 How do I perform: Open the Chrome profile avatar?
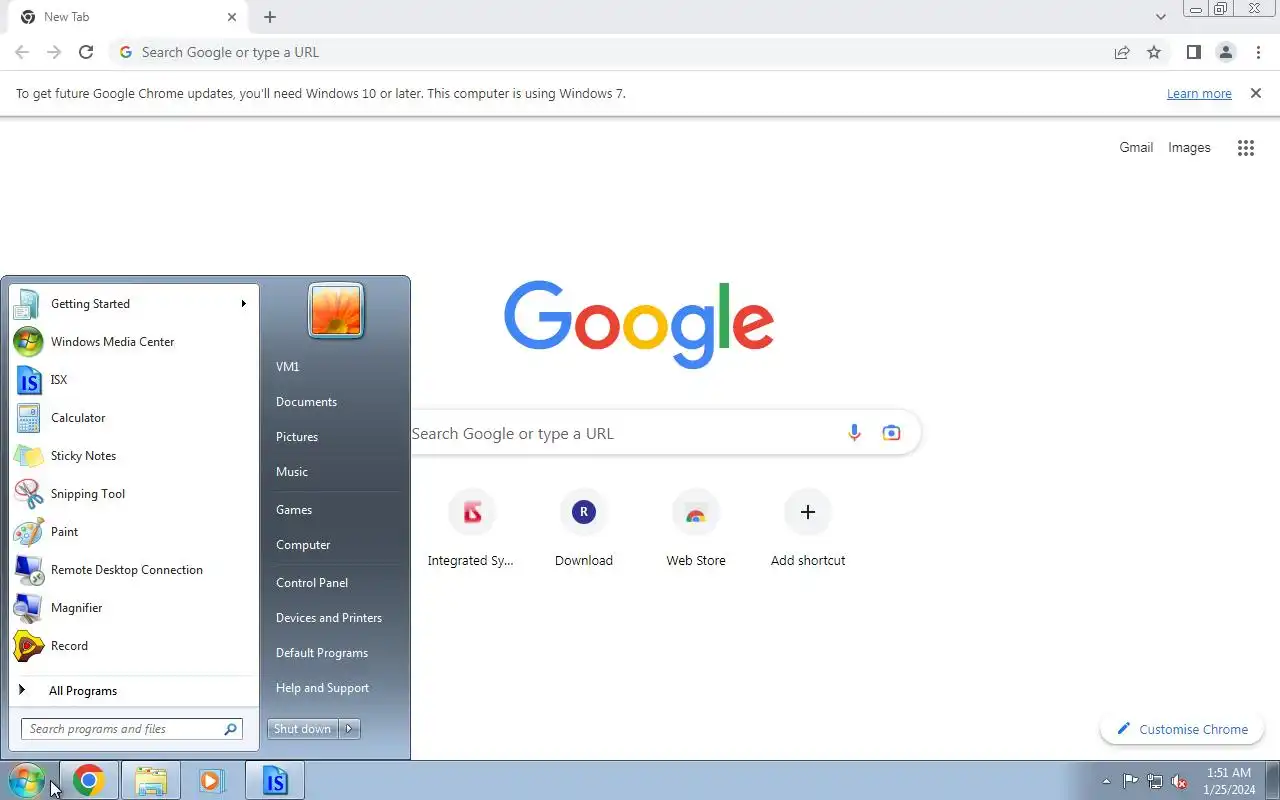click(x=1226, y=52)
